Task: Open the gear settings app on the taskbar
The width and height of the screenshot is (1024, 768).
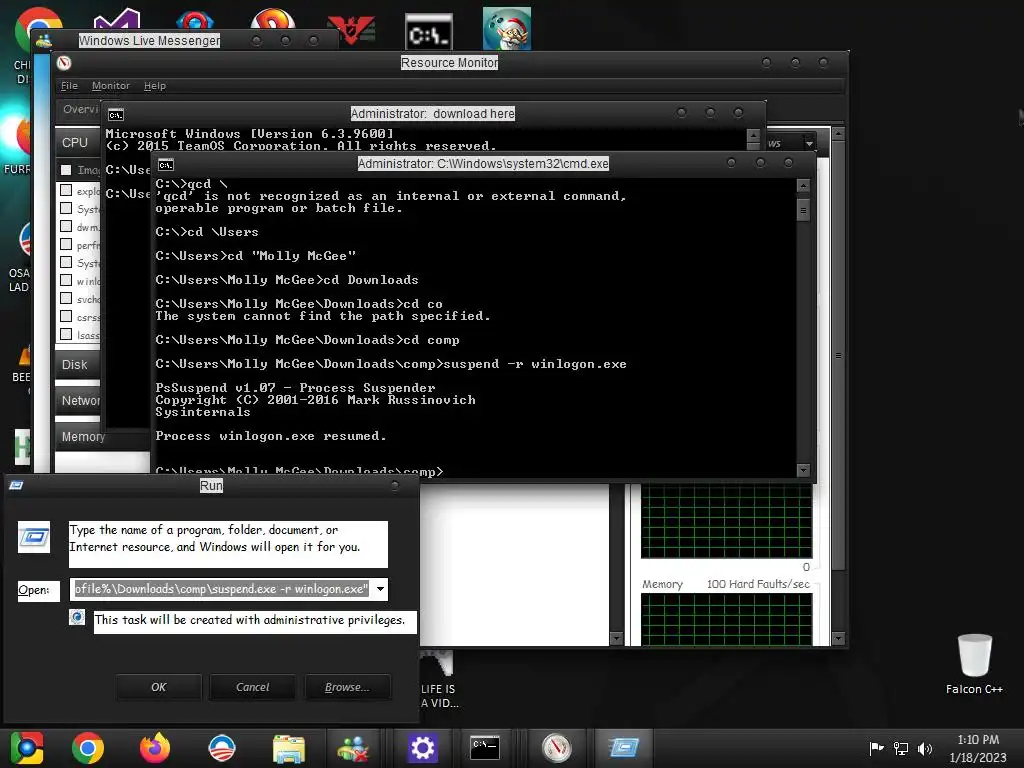Action: [422, 748]
